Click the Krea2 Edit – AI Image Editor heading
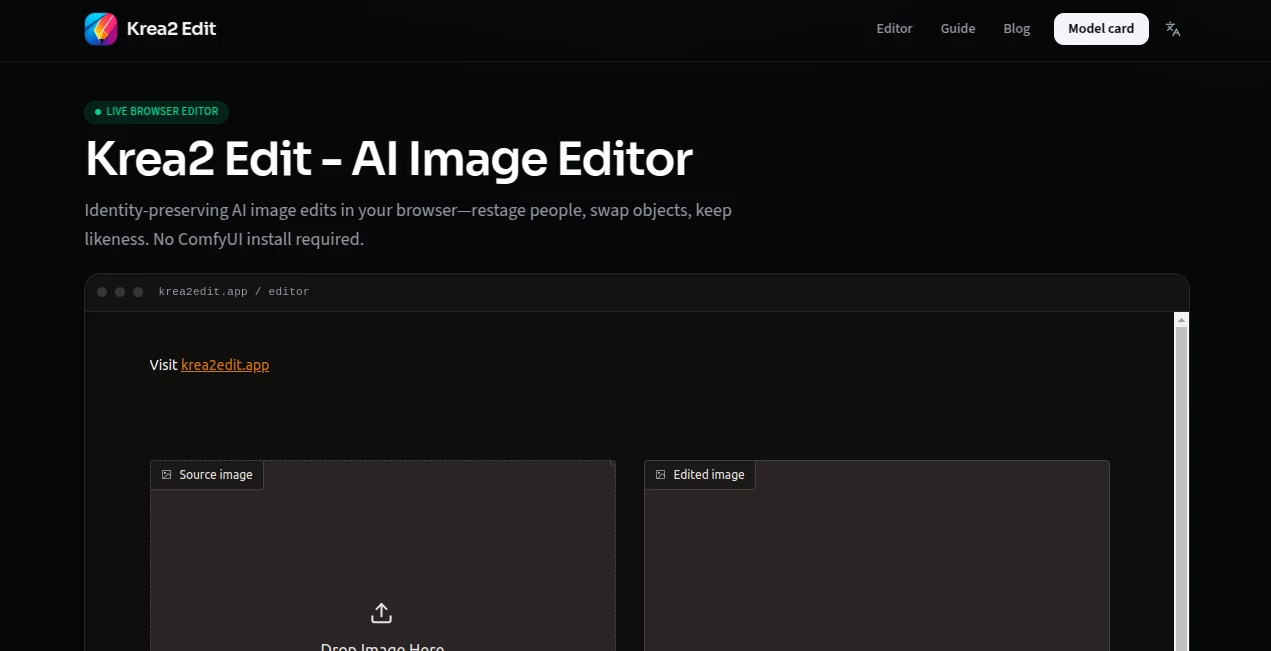Screen dimensions: 1271x651 point(389,160)
